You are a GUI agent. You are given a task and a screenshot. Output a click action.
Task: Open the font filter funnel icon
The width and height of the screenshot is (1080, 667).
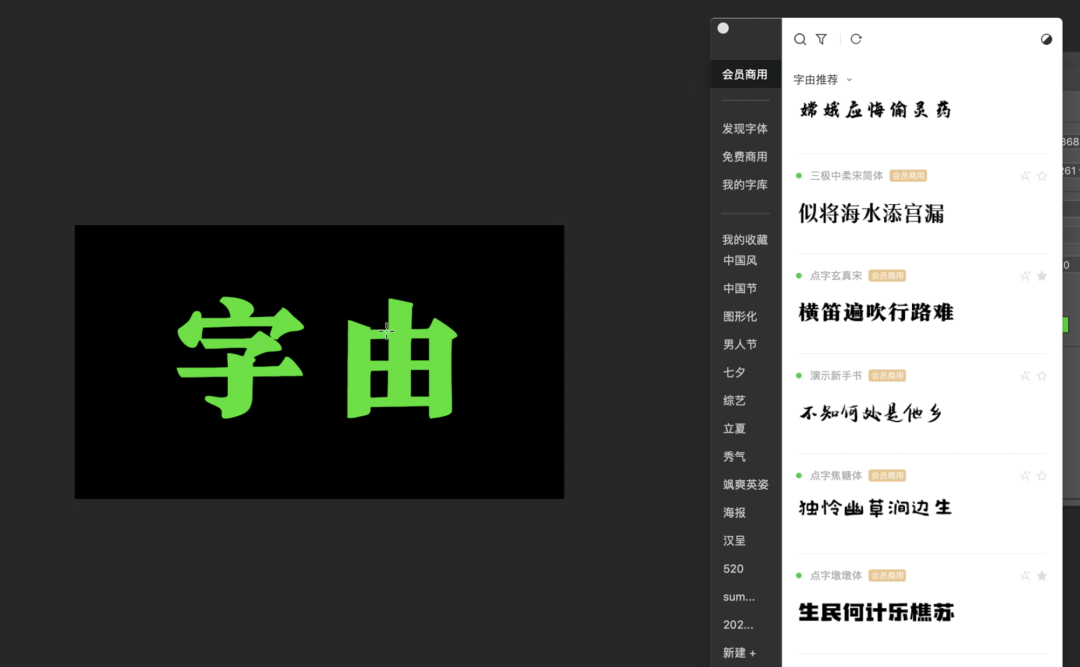click(x=821, y=39)
